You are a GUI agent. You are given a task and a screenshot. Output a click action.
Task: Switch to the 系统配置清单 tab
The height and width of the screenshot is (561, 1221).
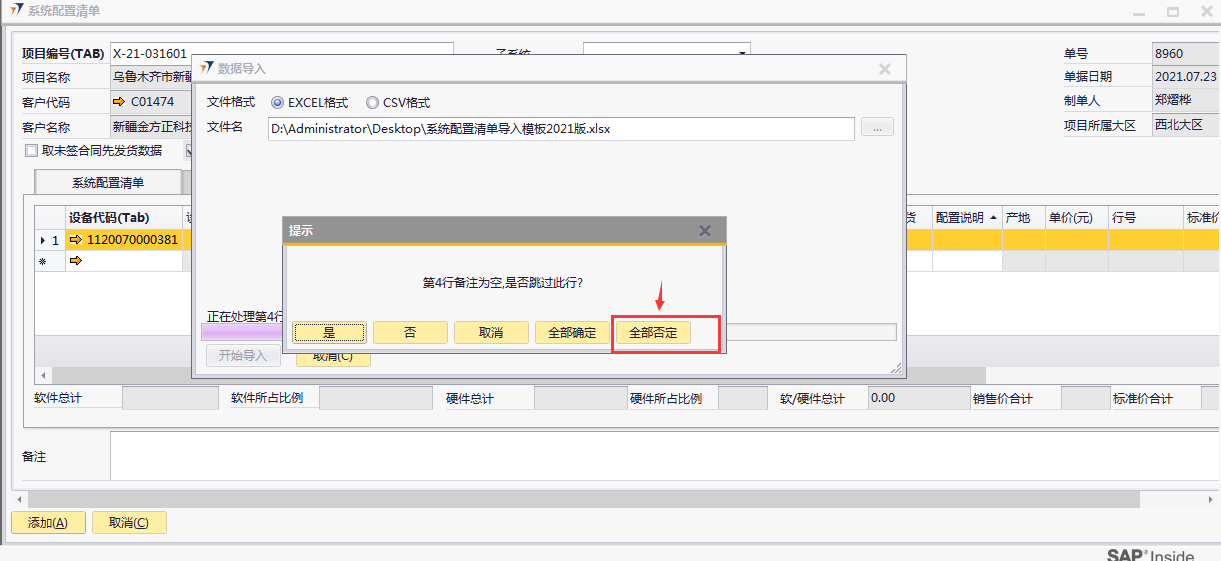click(108, 183)
